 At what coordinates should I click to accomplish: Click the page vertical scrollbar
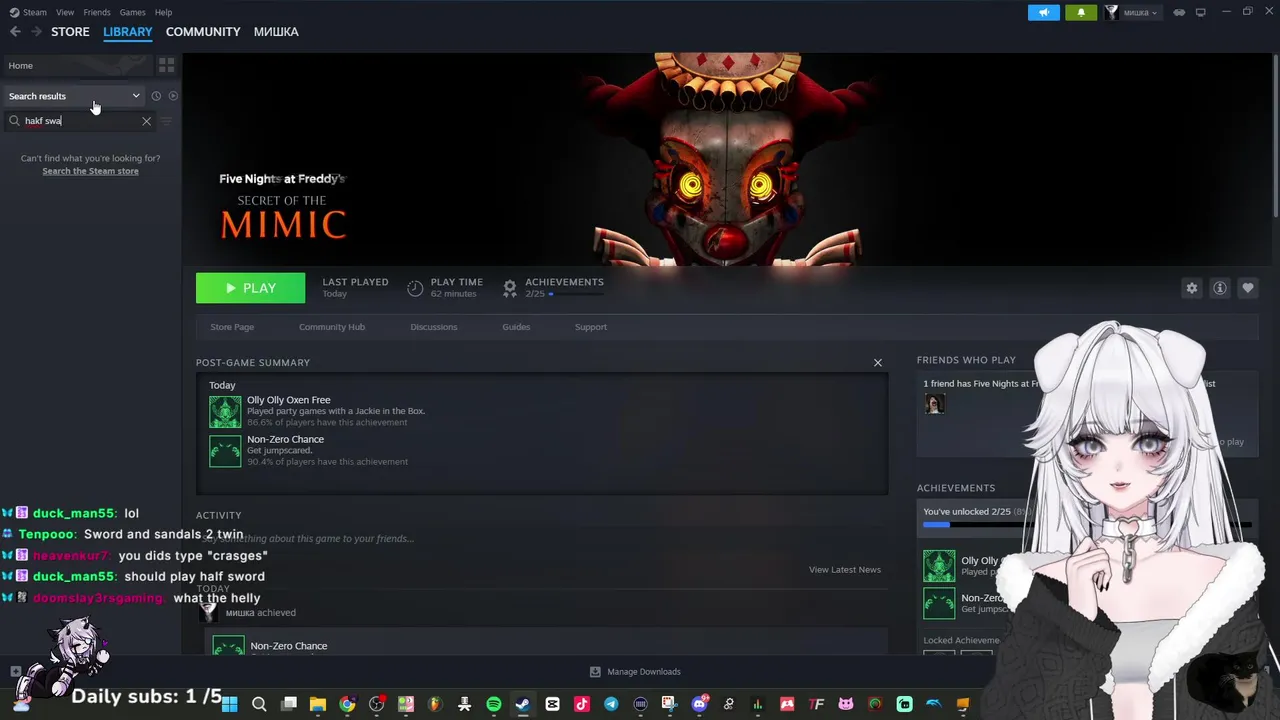[1275, 135]
